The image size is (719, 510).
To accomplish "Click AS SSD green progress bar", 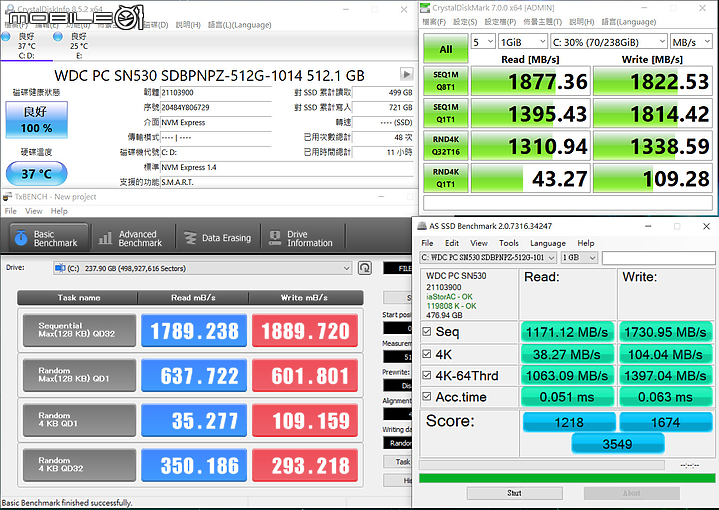I will (x=567, y=478).
